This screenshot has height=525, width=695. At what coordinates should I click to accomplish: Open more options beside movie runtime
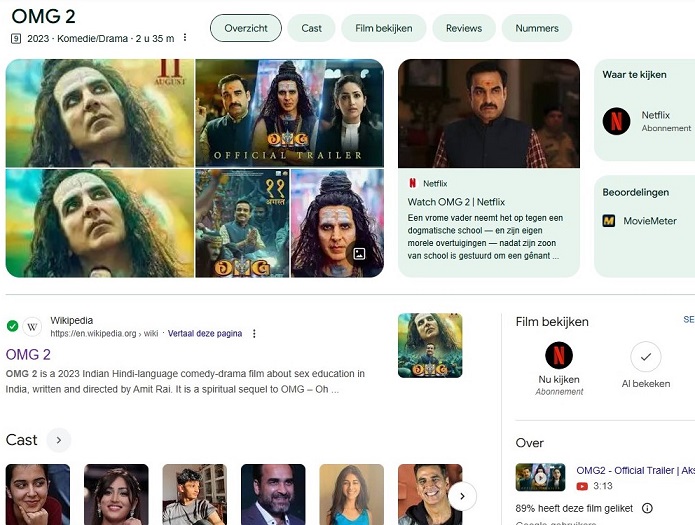[x=185, y=38]
